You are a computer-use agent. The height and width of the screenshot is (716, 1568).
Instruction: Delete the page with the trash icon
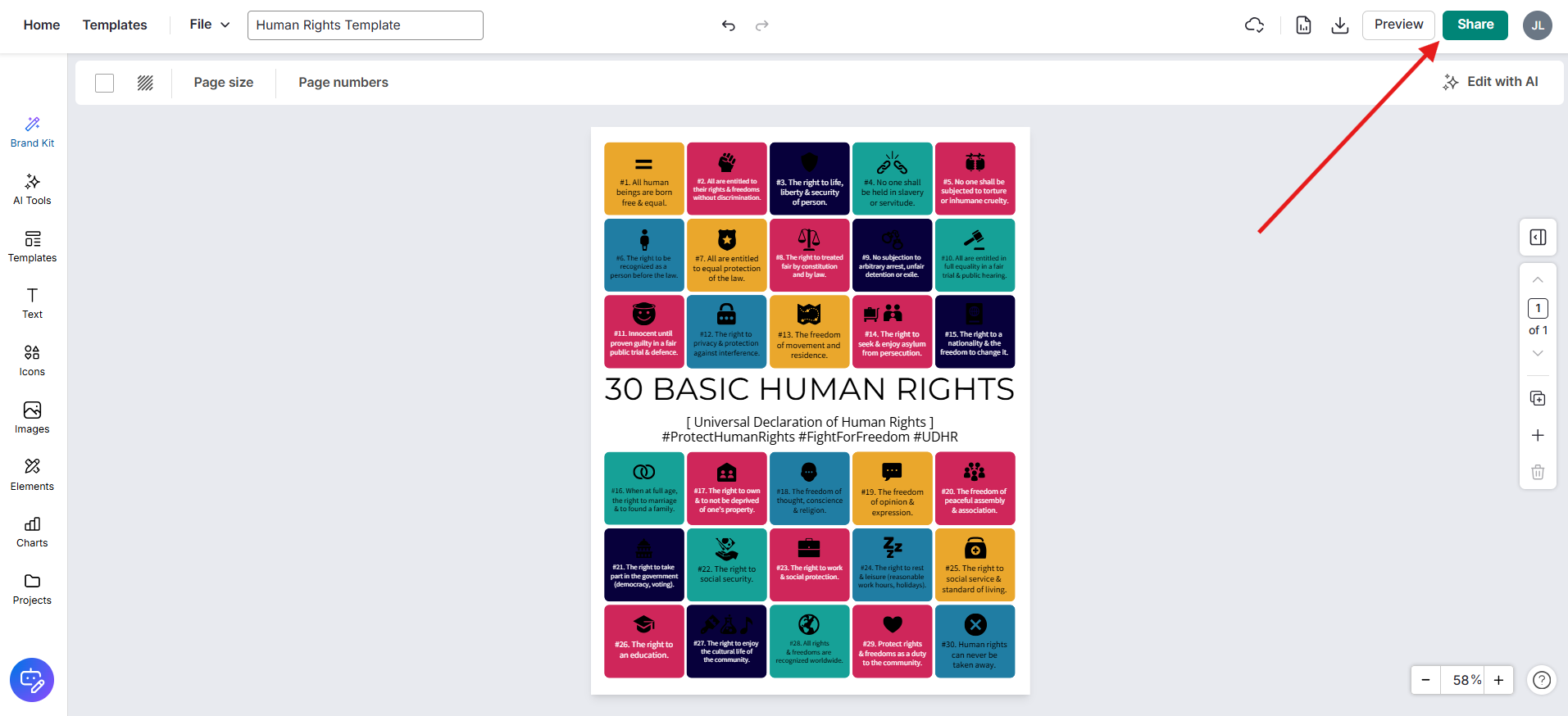tap(1538, 472)
